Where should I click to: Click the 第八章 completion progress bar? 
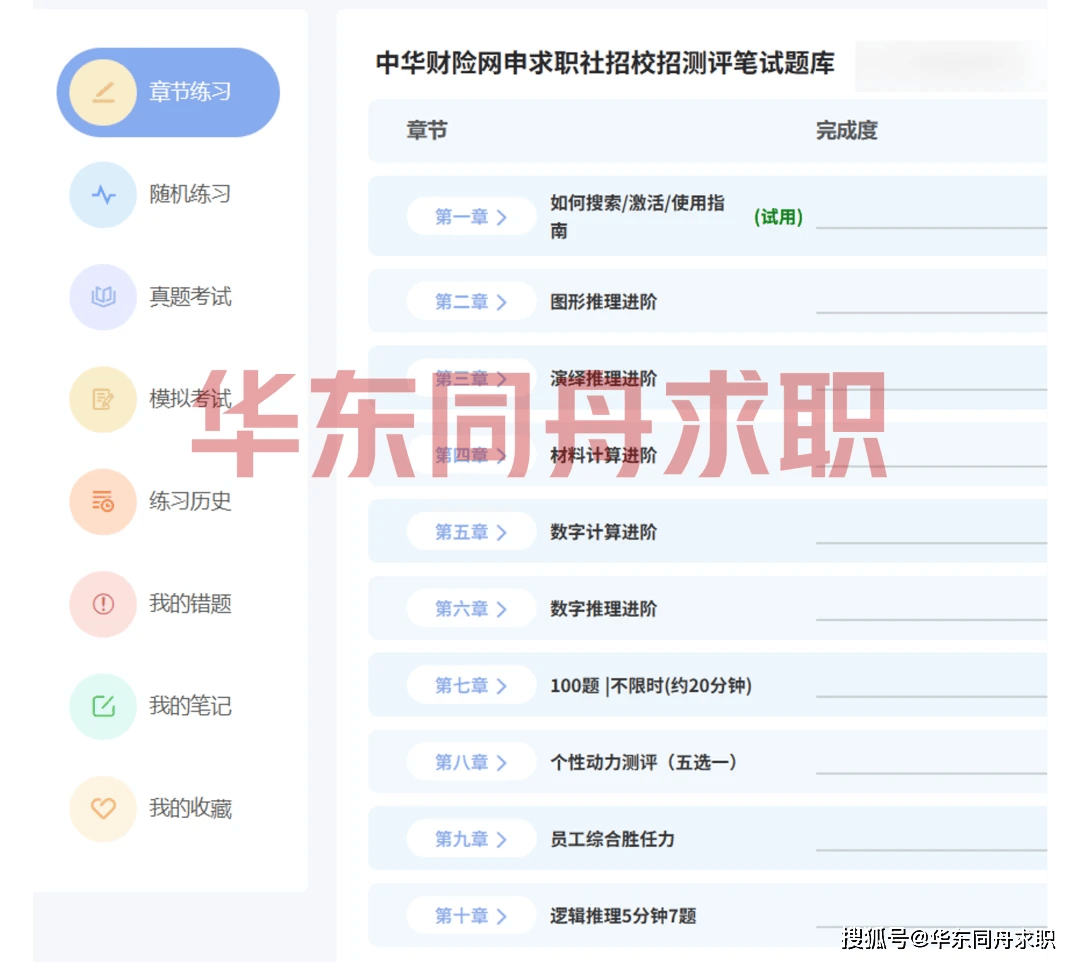[931, 773]
